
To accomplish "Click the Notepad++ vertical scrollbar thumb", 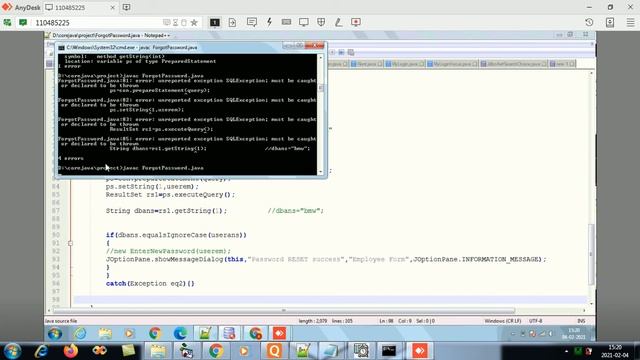I will (591, 255).
